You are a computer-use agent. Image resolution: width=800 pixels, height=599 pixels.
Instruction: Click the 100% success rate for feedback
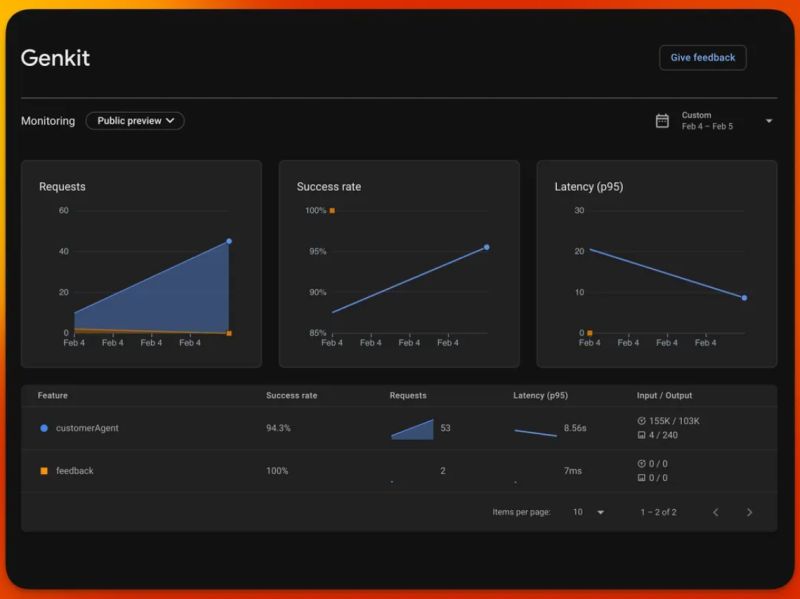click(x=277, y=471)
